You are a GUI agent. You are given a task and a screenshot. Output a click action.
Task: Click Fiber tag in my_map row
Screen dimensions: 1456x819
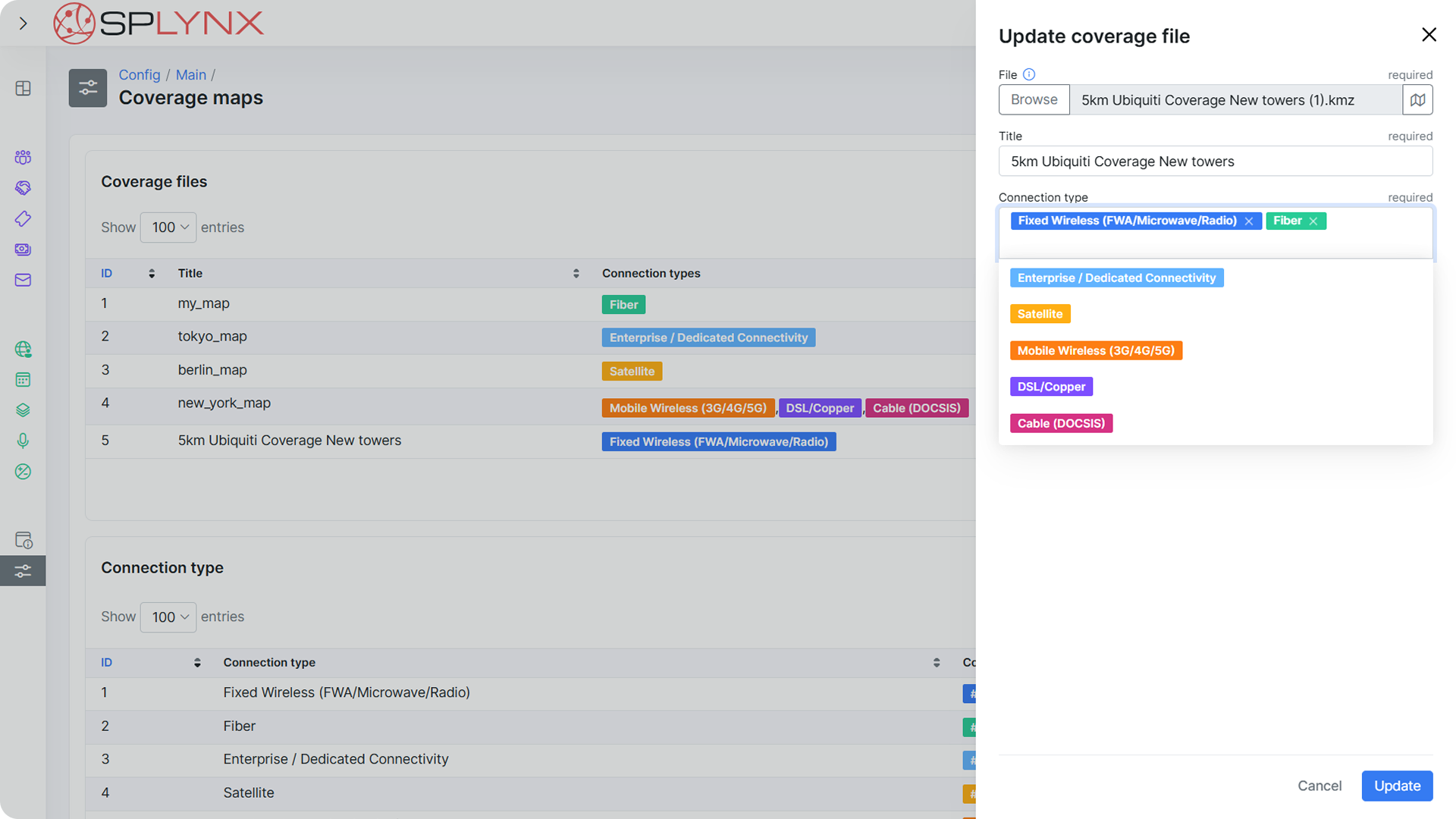pyautogui.click(x=623, y=305)
